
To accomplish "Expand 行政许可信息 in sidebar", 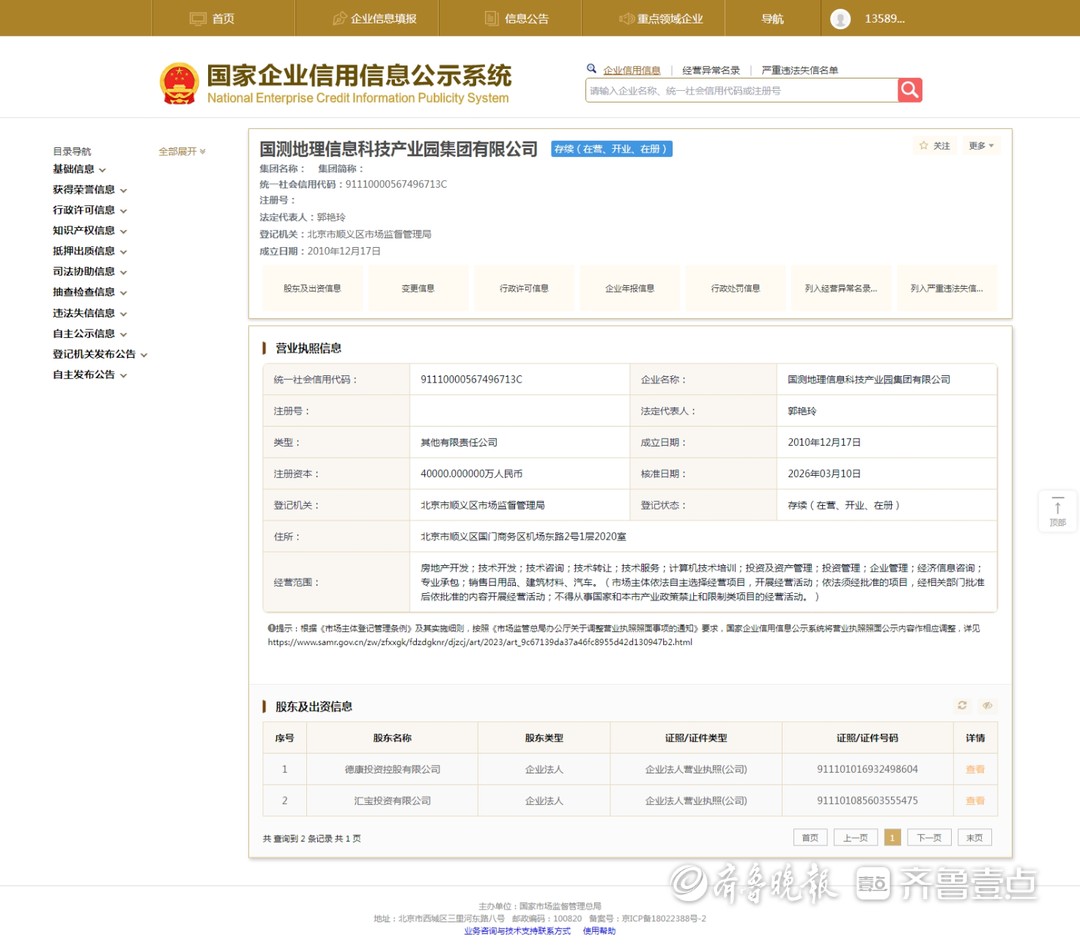I will pos(90,210).
